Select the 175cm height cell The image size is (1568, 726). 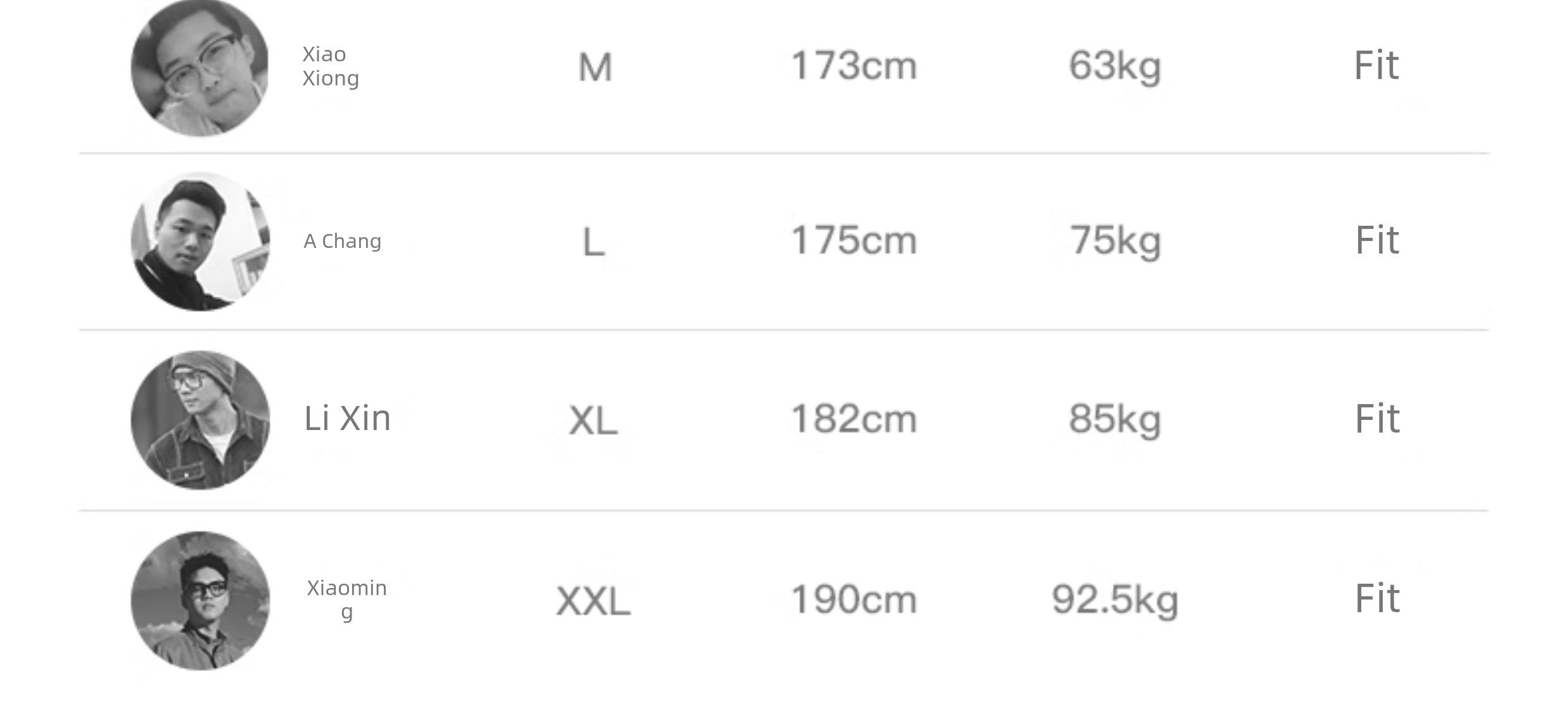[x=854, y=241]
